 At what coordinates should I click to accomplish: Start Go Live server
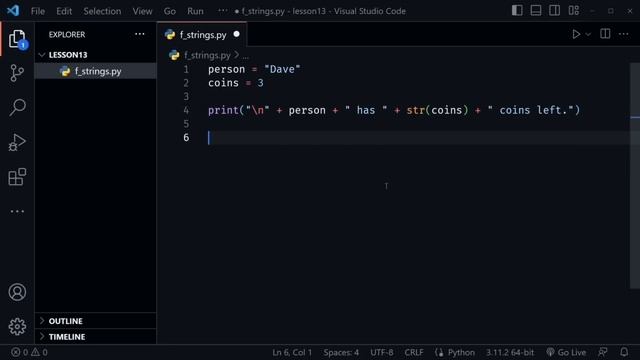566,352
